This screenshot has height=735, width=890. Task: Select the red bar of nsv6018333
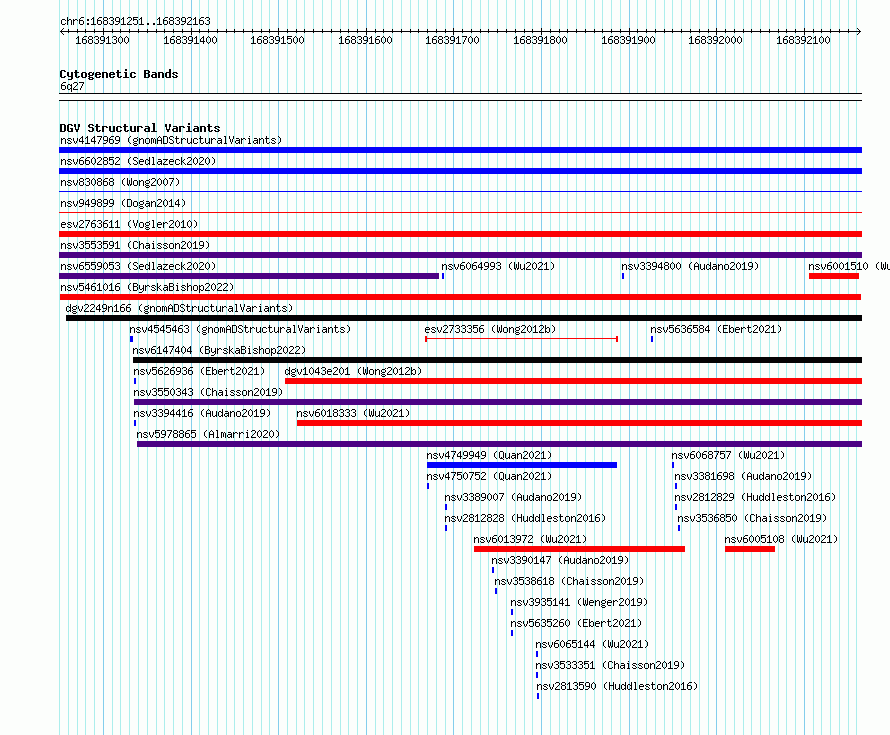point(579,423)
